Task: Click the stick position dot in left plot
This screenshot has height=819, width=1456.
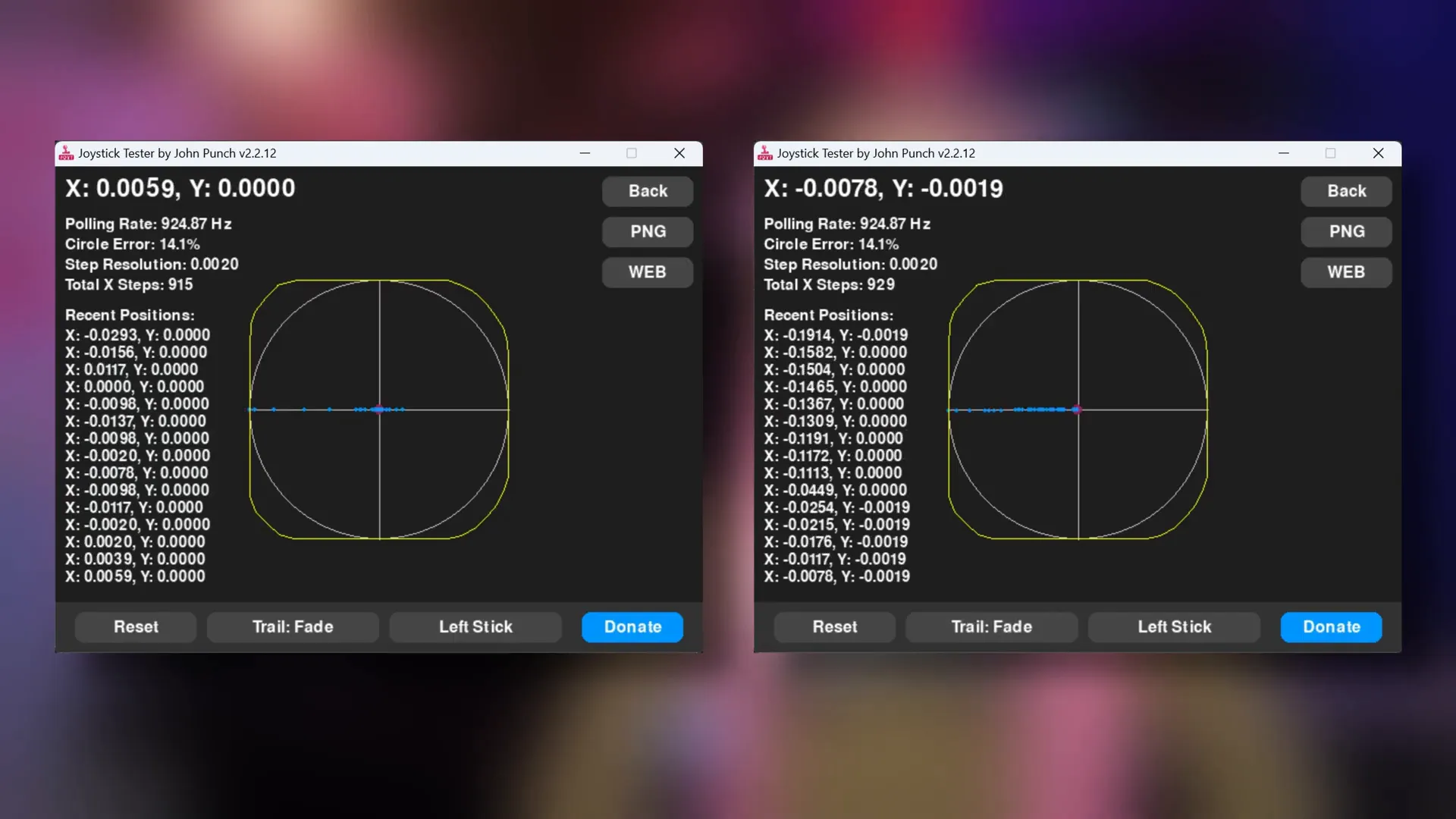Action: (x=380, y=409)
